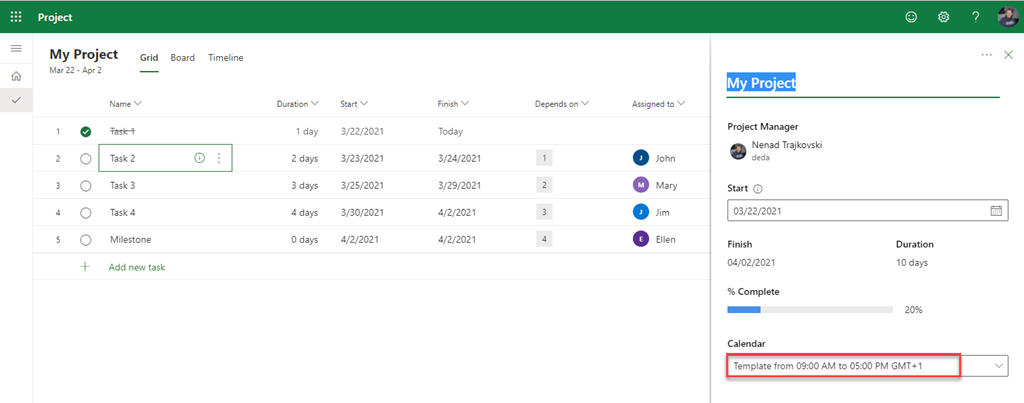Open Task 2 details info icon
This screenshot has width=1024, height=403.
click(199, 158)
